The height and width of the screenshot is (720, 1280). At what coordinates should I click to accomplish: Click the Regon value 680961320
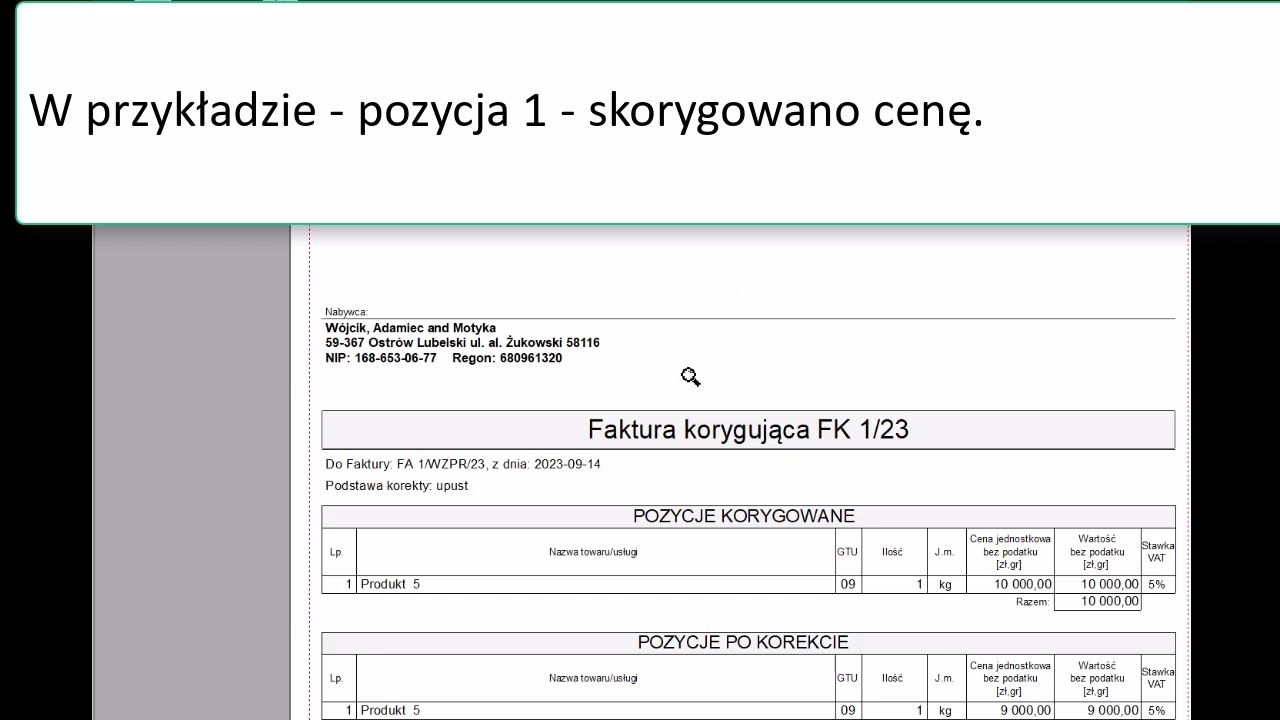[531, 358]
